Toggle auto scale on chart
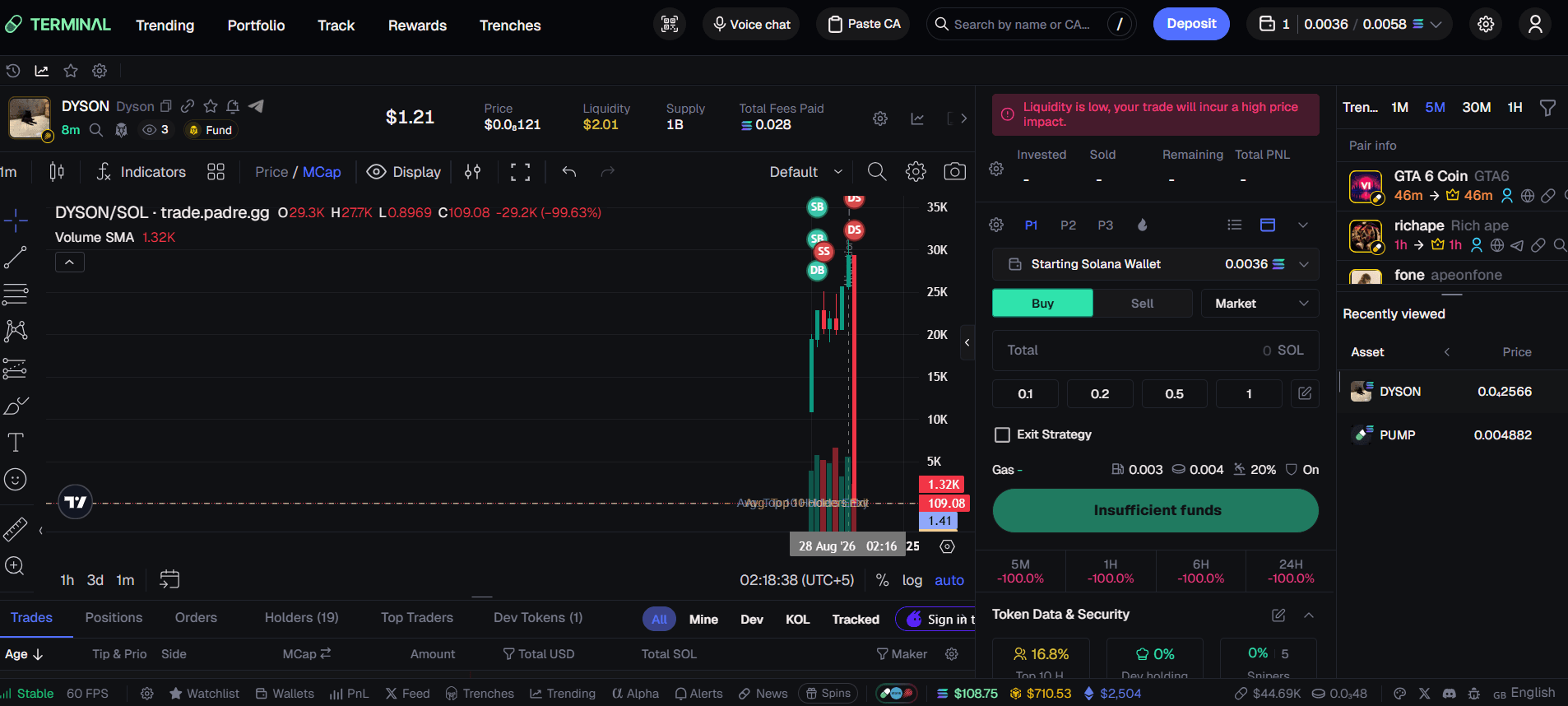 [x=949, y=580]
